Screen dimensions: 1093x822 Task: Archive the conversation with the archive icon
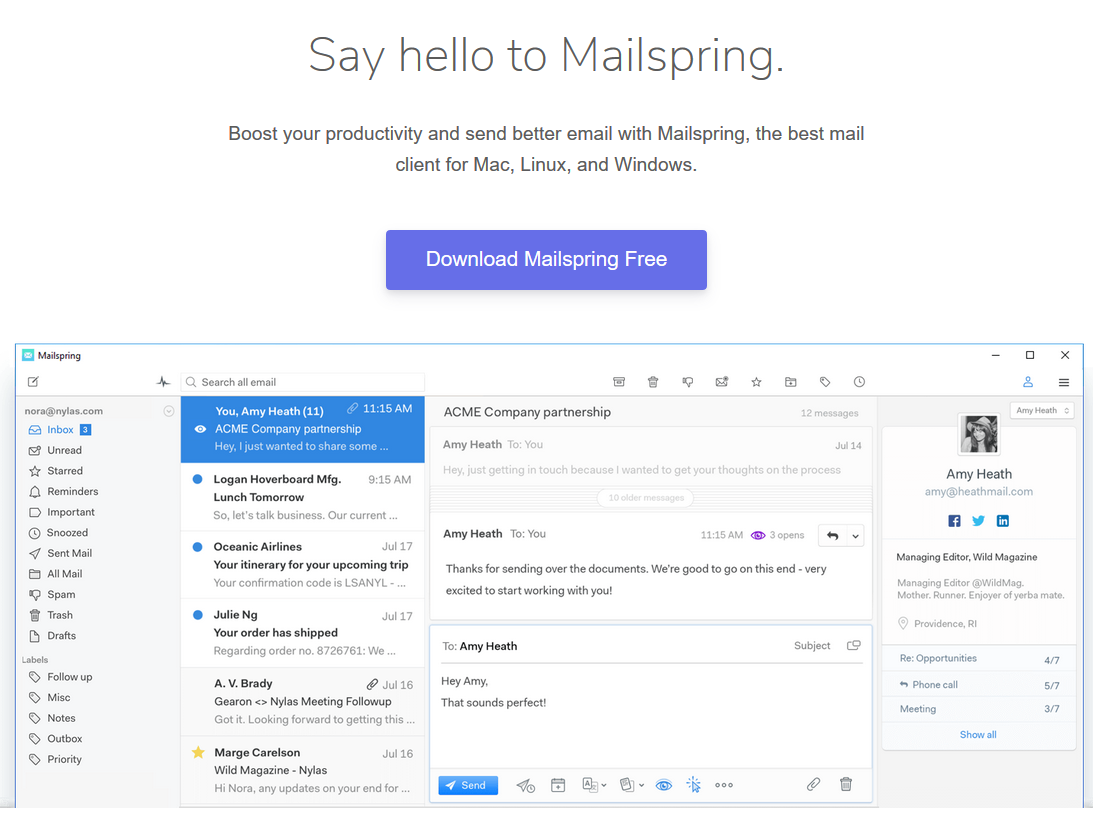coord(619,382)
